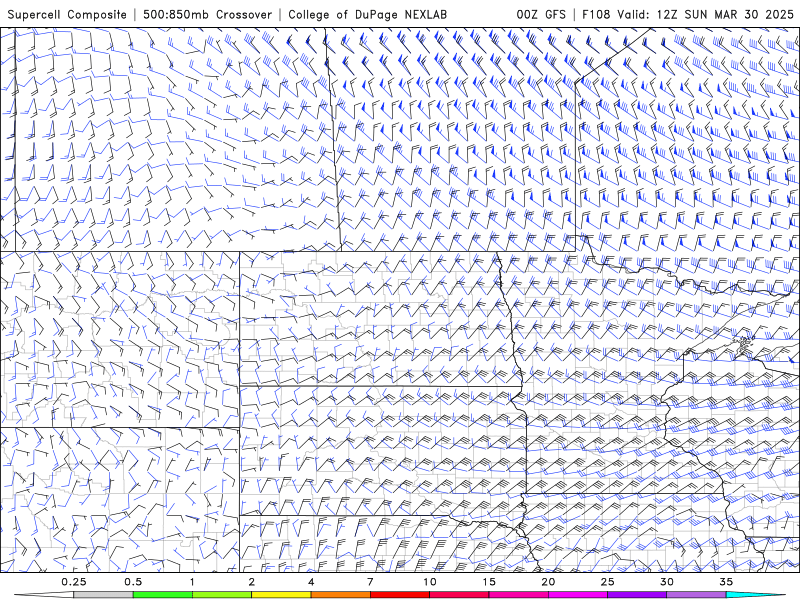Click the orange 4–7 color bar segment
Viewport: 800px width, 600px height.
[x=340, y=595]
